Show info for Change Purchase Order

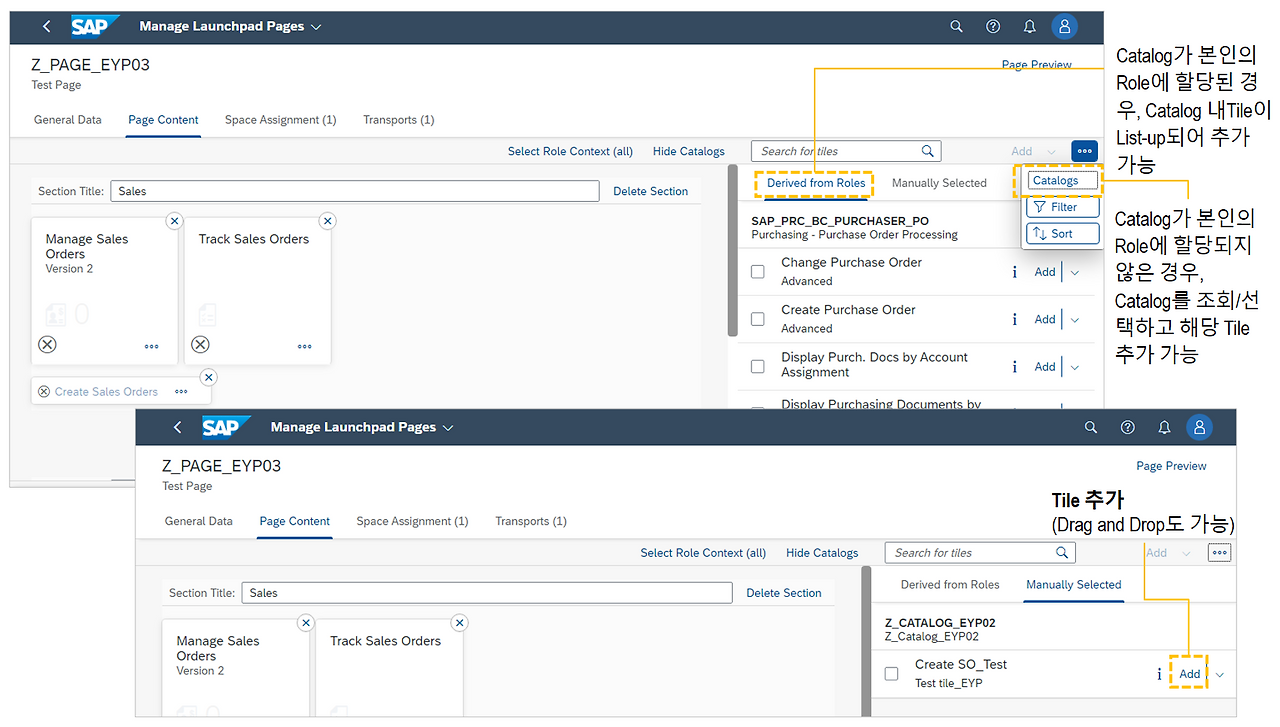click(1015, 272)
